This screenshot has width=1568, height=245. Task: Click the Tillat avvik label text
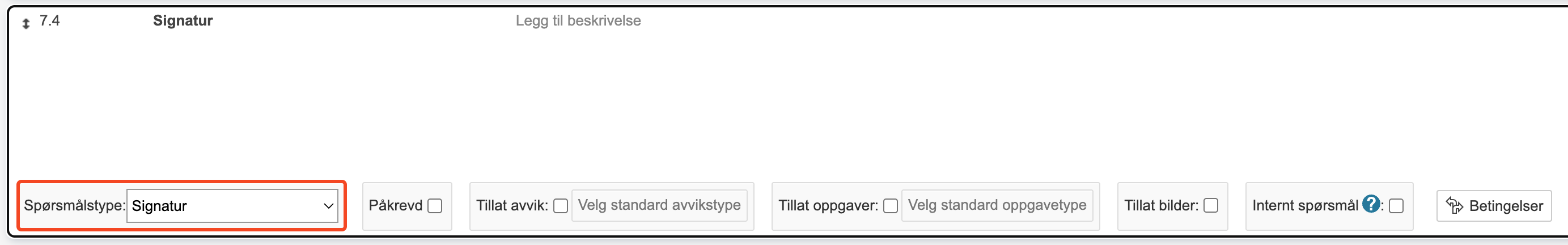tap(511, 205)
